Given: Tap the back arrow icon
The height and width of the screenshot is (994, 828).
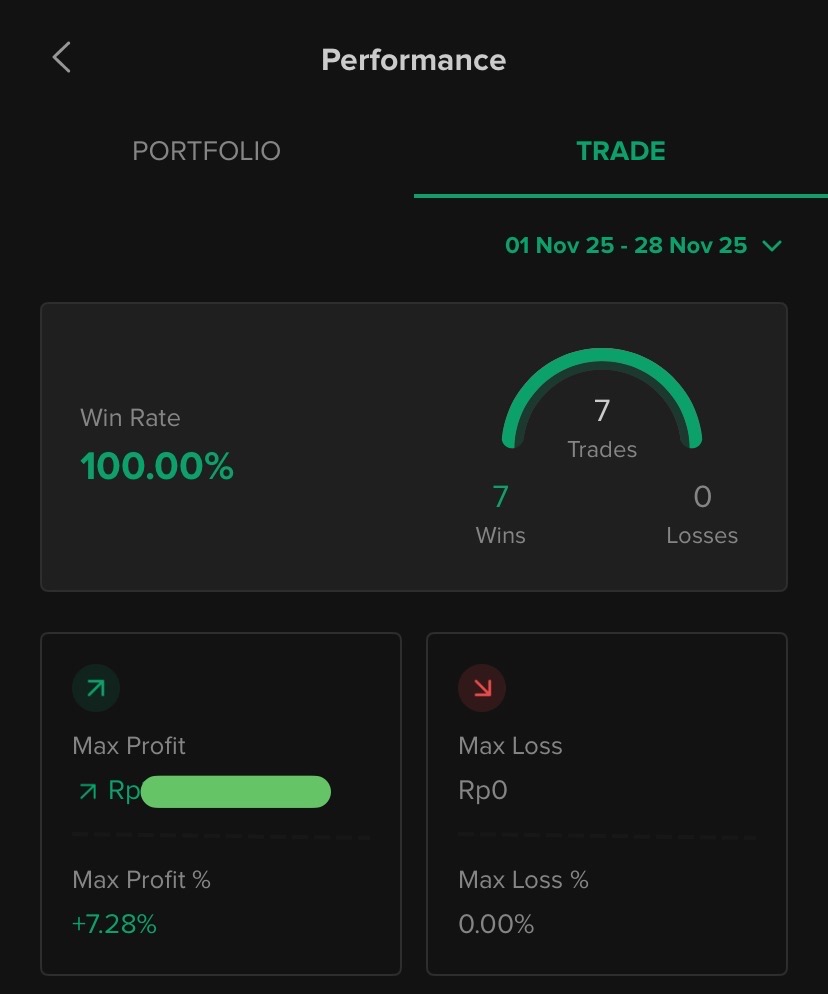Looking at the screenshot, I should (x=61, y=58).
